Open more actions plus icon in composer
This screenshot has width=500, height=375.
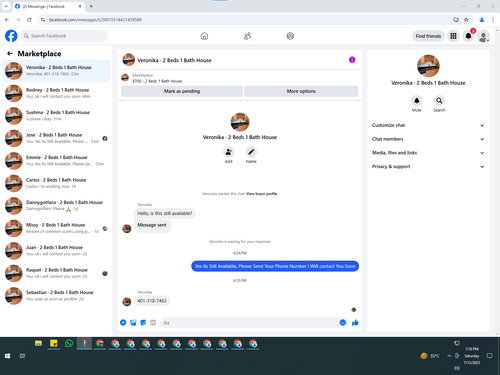click(123, 322)
